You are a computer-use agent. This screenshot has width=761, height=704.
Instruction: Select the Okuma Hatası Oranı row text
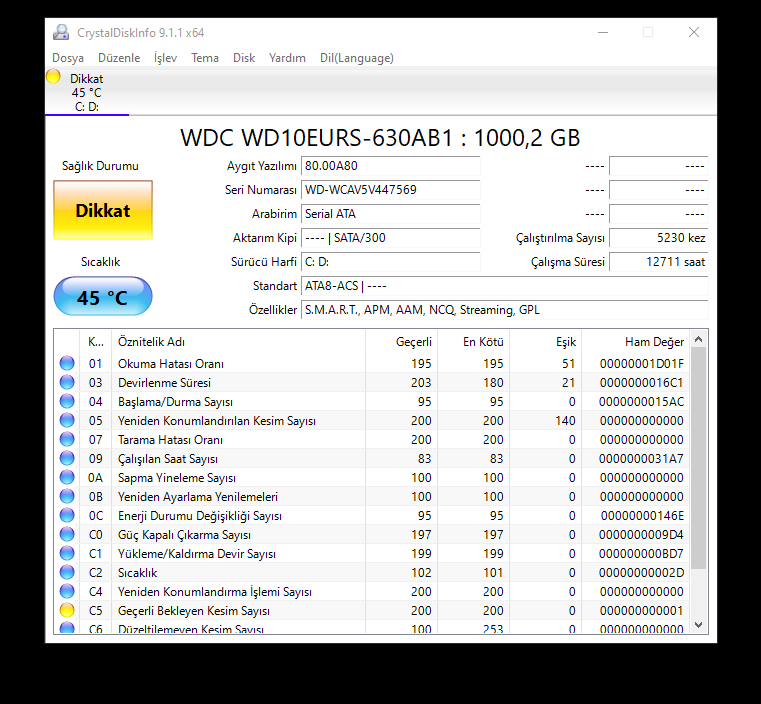pos(171,363)
